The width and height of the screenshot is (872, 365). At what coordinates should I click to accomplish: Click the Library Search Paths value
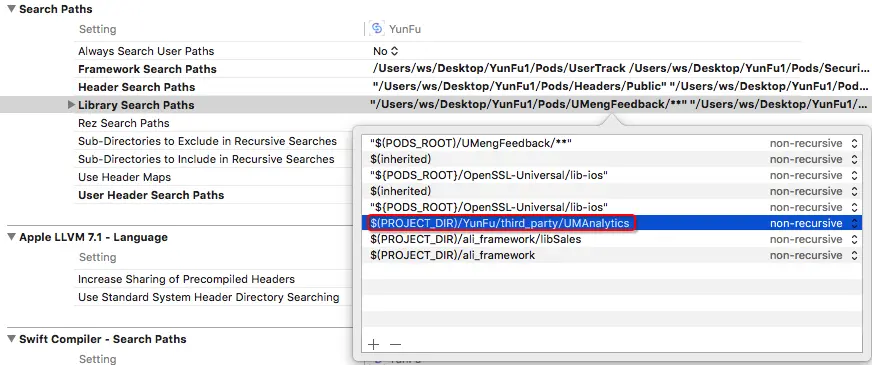620,105
